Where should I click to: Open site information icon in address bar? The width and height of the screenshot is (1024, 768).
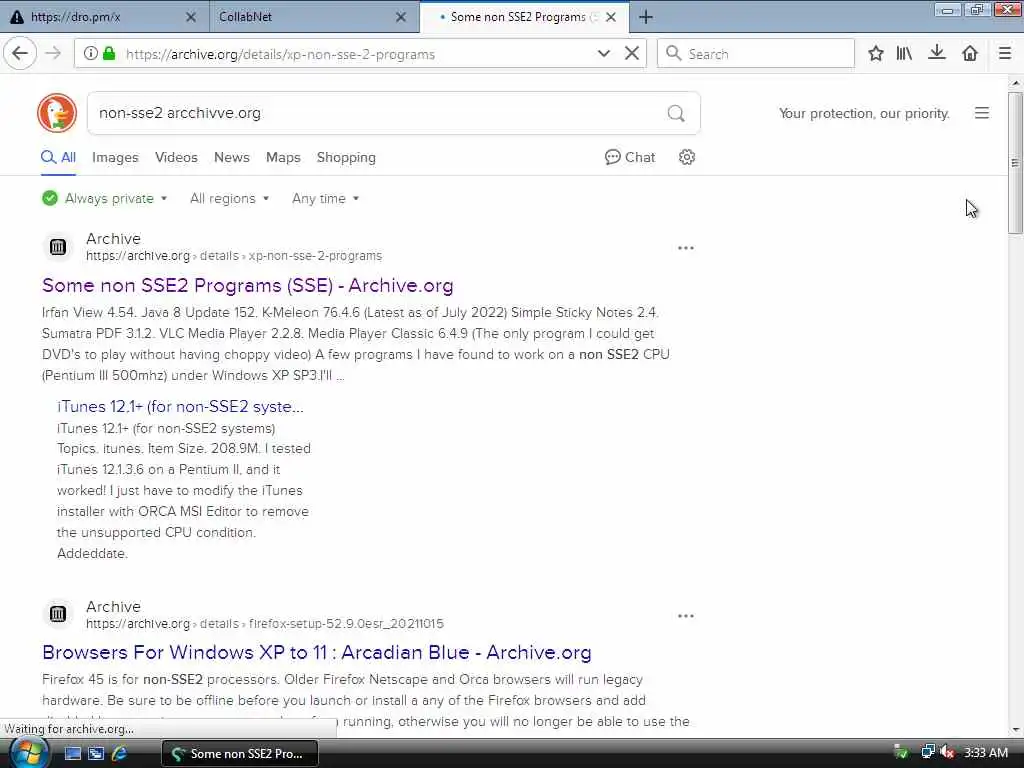[x=91, y=54]
